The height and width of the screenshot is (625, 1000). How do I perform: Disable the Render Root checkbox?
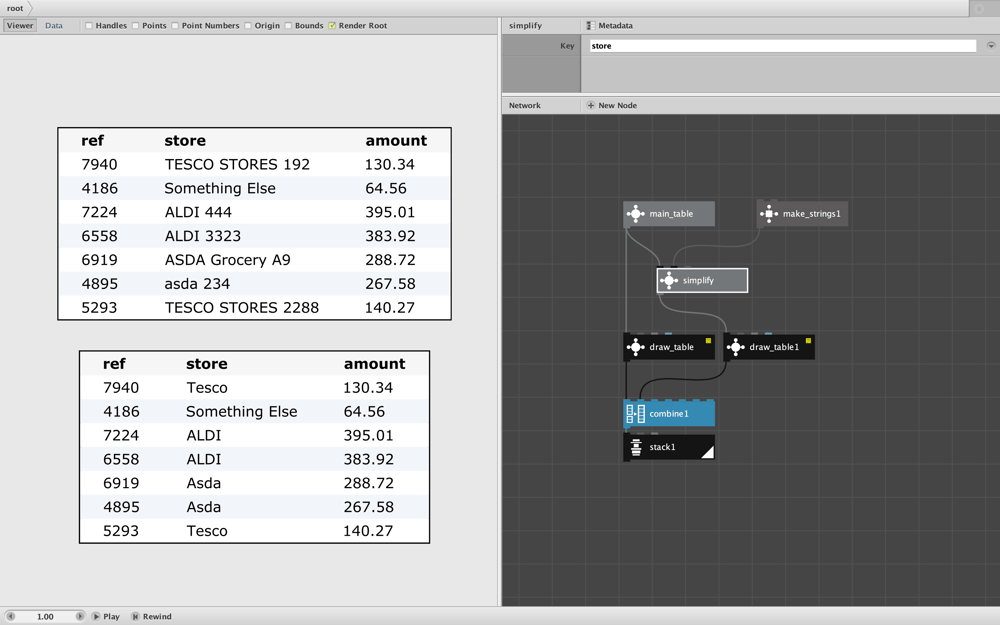(332, 26)
